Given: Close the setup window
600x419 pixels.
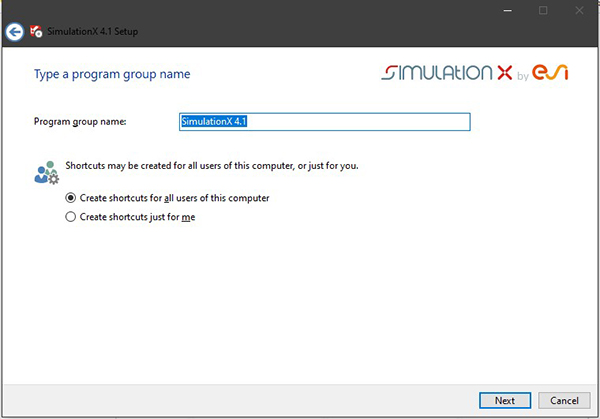Looking at the screenshot, I should (579, 11).
